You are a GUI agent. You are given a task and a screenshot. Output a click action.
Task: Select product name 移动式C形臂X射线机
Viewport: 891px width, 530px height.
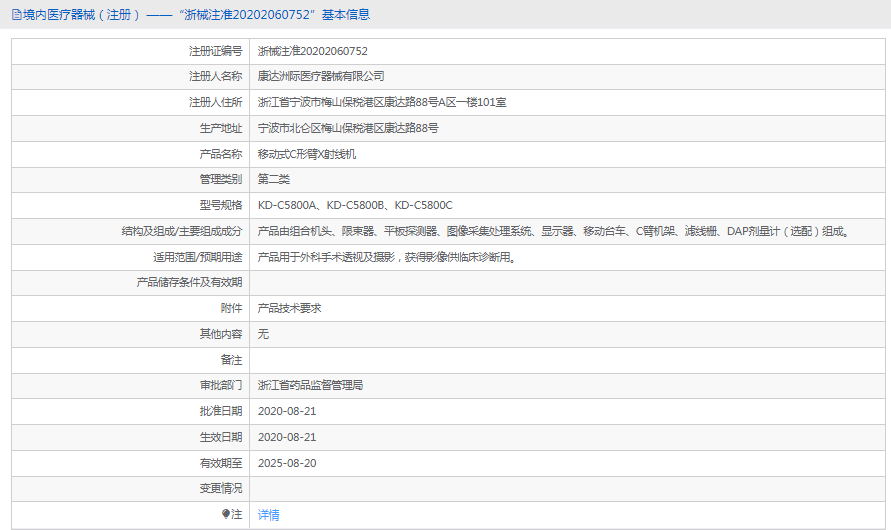pyautogui.click(x=307, y=154)
